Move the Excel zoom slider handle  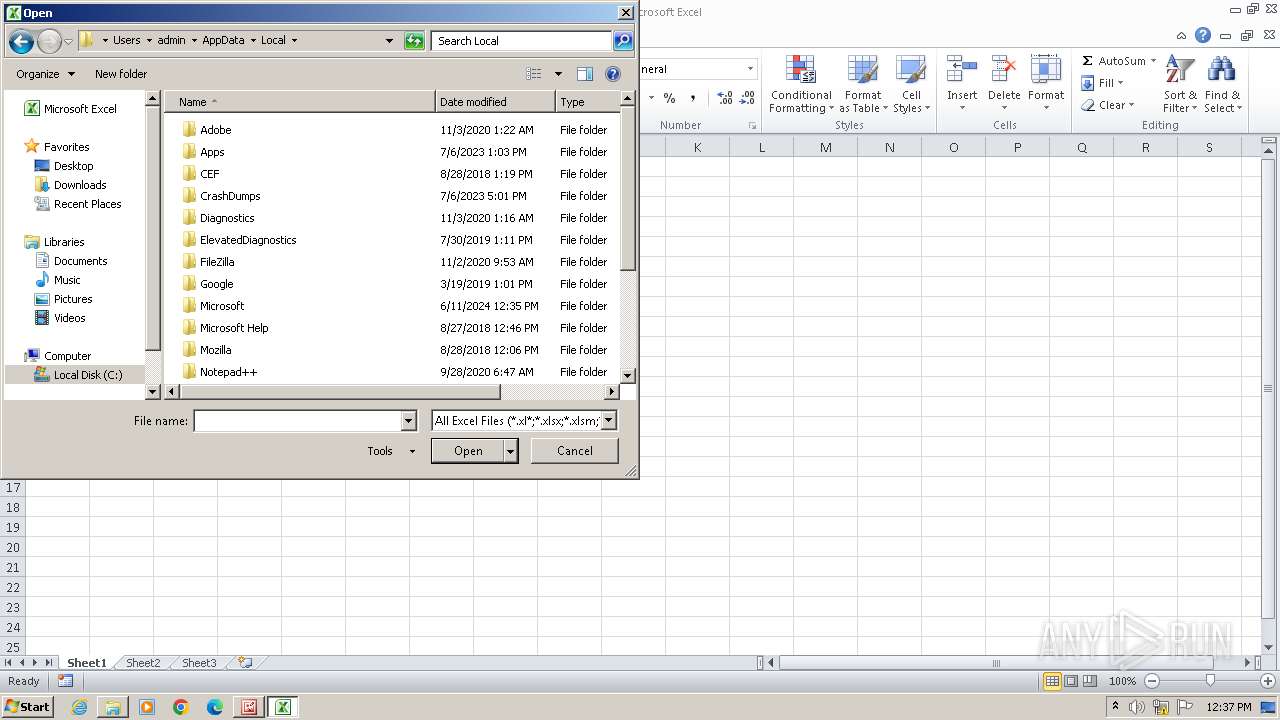coord(1210,681)
